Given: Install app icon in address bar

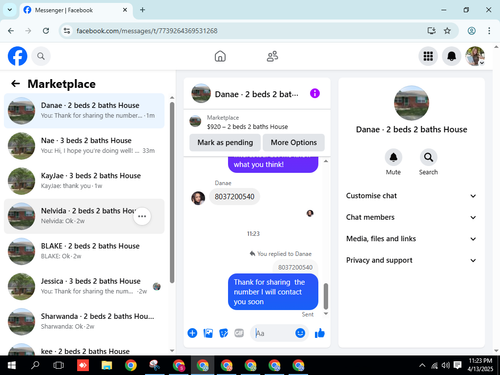Looking at the screenshot, I should point(431,31).
